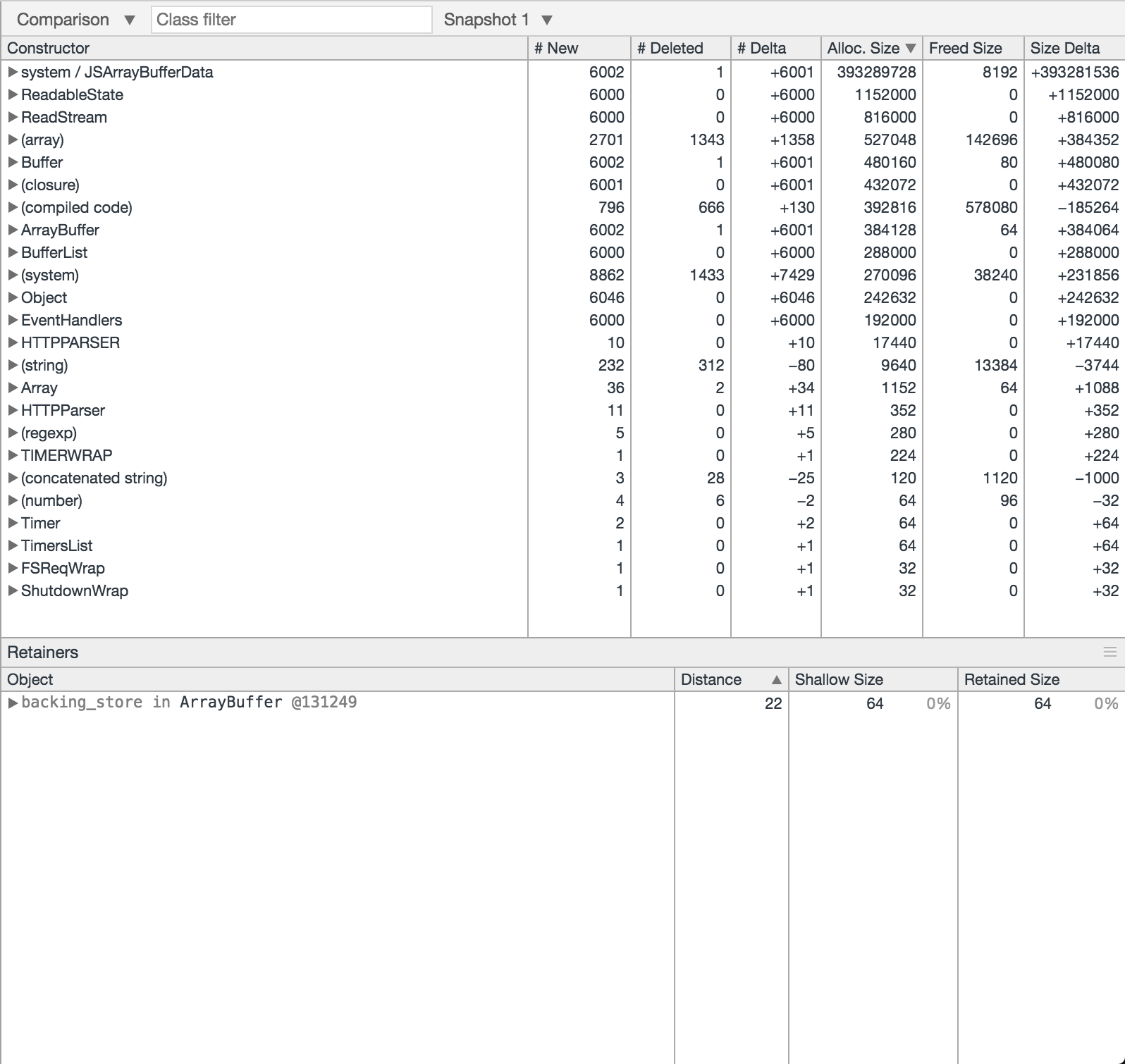Expand the ShutdownWrap row
Screen dimensions: 1125x1064
coord(13,590)
